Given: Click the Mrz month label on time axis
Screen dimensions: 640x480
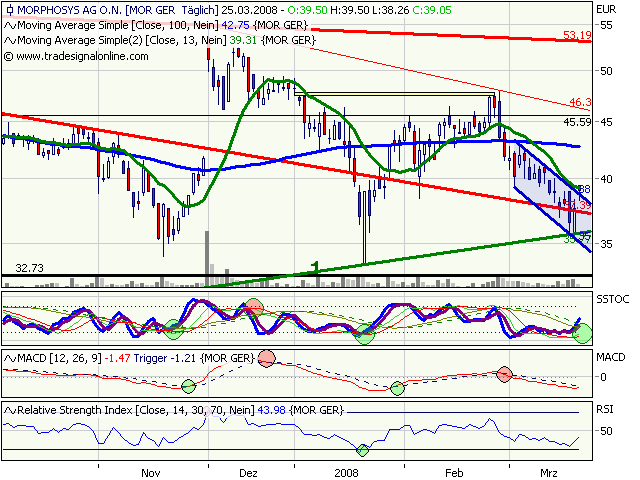Looking at the screenshot, I should 549,473.
